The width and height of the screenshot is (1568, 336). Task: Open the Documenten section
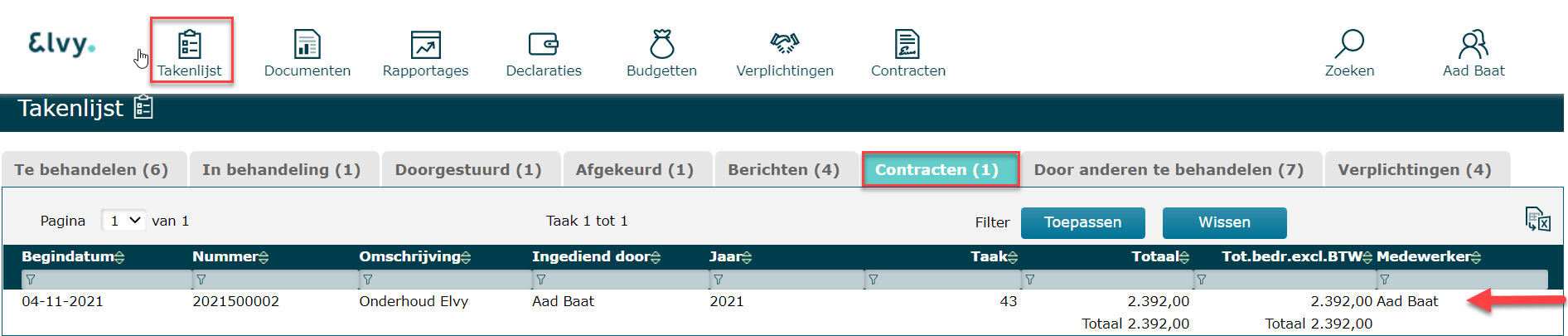click(307, 45)
